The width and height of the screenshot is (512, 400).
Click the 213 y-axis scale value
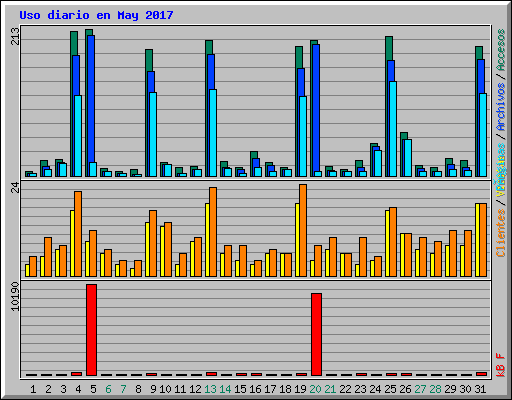(15, 36)
